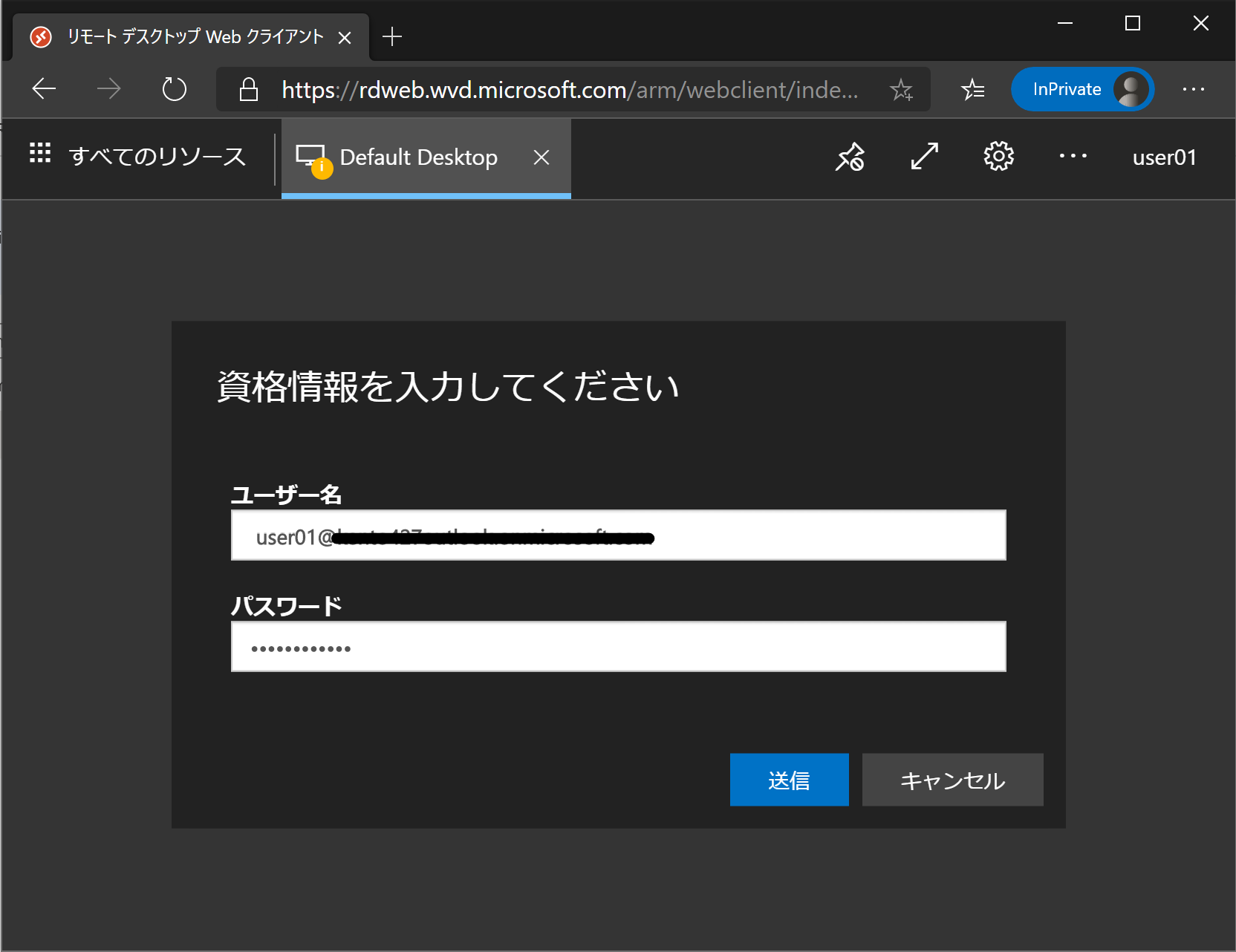Image resolution: width=1236 pixels, height=952 pixels.
Task: Submit credentials with the 送信 button
Action: point(789,780)
